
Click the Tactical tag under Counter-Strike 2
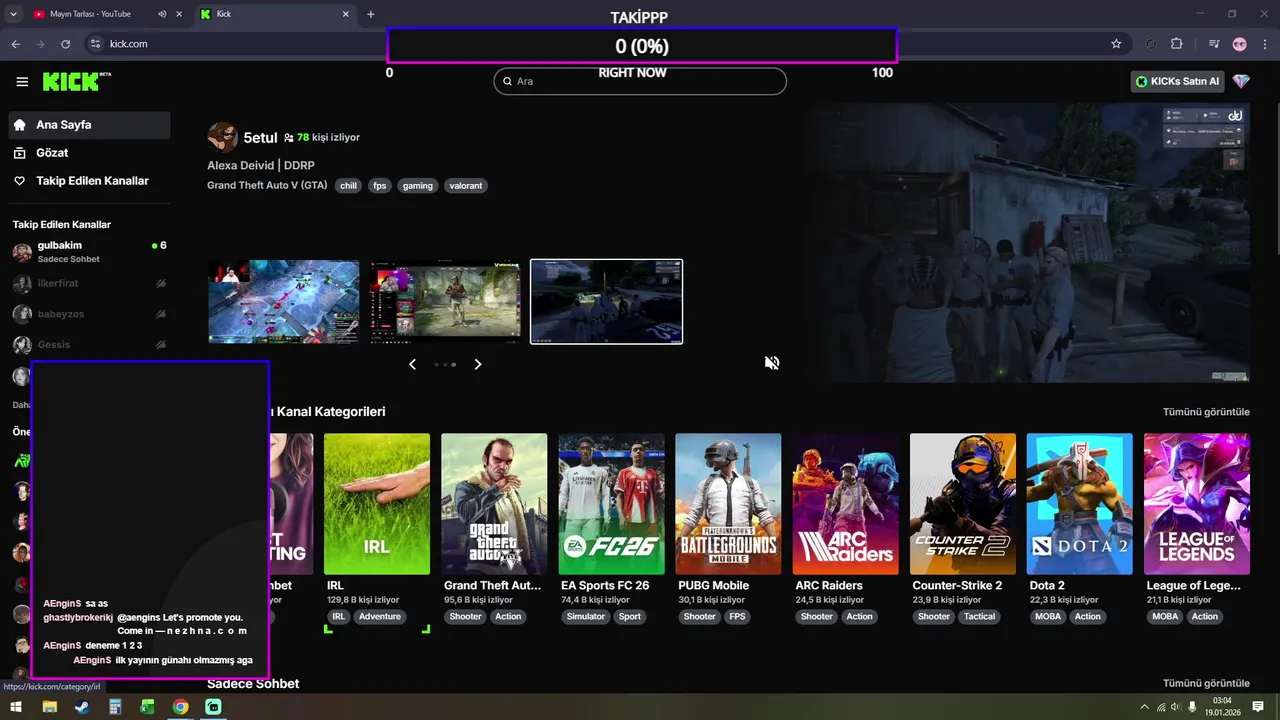click(x=979, y=617)
